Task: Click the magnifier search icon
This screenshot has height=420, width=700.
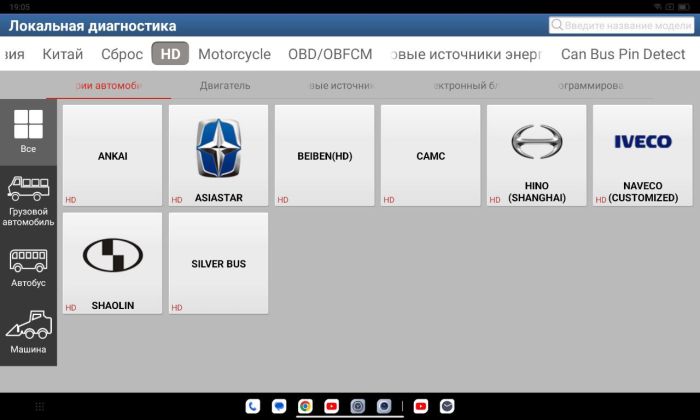Action: point(557,25)
